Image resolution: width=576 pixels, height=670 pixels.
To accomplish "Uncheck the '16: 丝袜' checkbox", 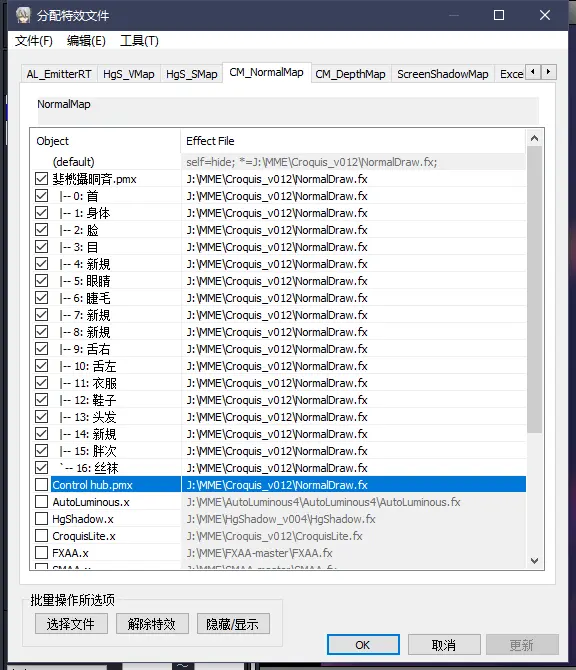I will click(41, 467).
